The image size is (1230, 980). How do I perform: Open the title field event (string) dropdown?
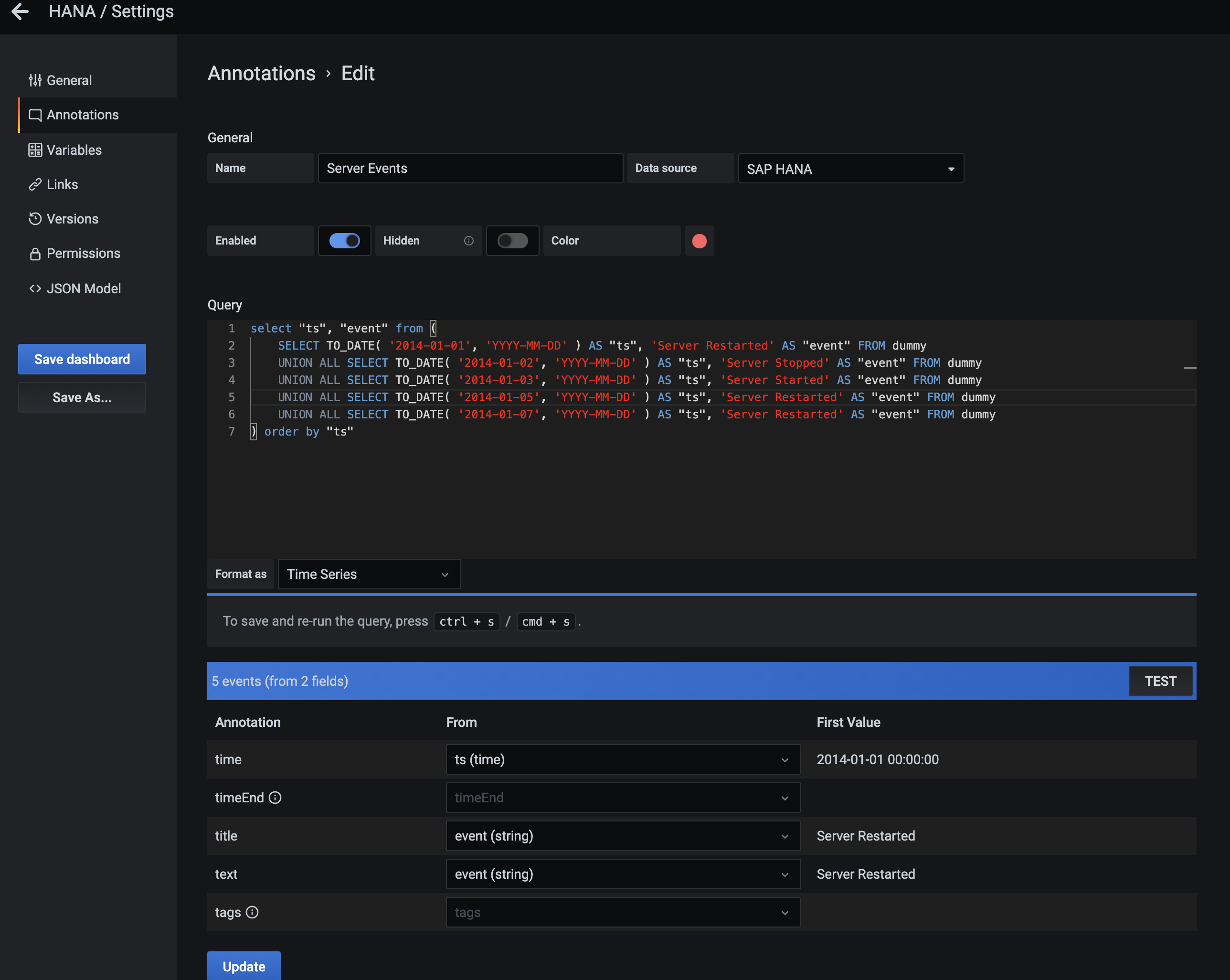pyautogui.click(x=623, y=836)
